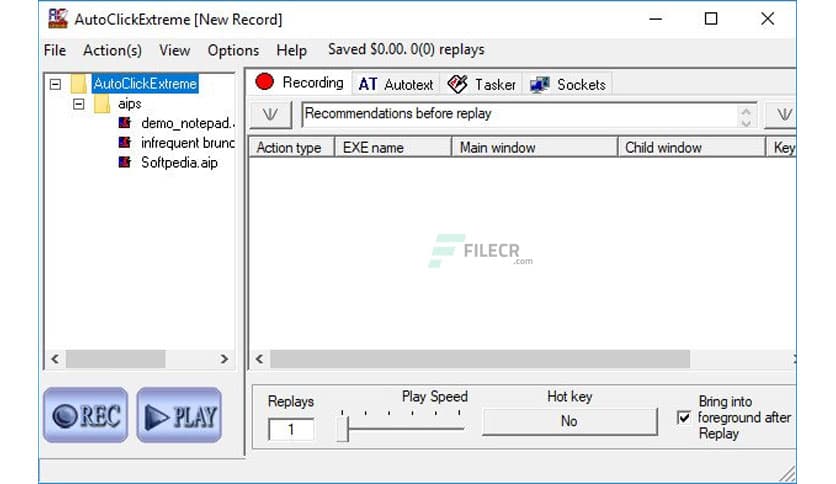Screen dimensions: 836x484
Task: Click action table horizontal scrollbar thumb
Action: point(480,359)
